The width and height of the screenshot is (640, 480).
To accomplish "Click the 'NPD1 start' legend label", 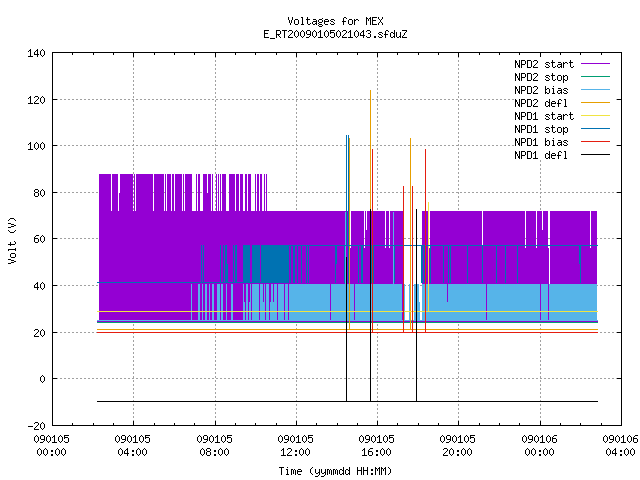I will pyautogui.click(x=544, y=116).
